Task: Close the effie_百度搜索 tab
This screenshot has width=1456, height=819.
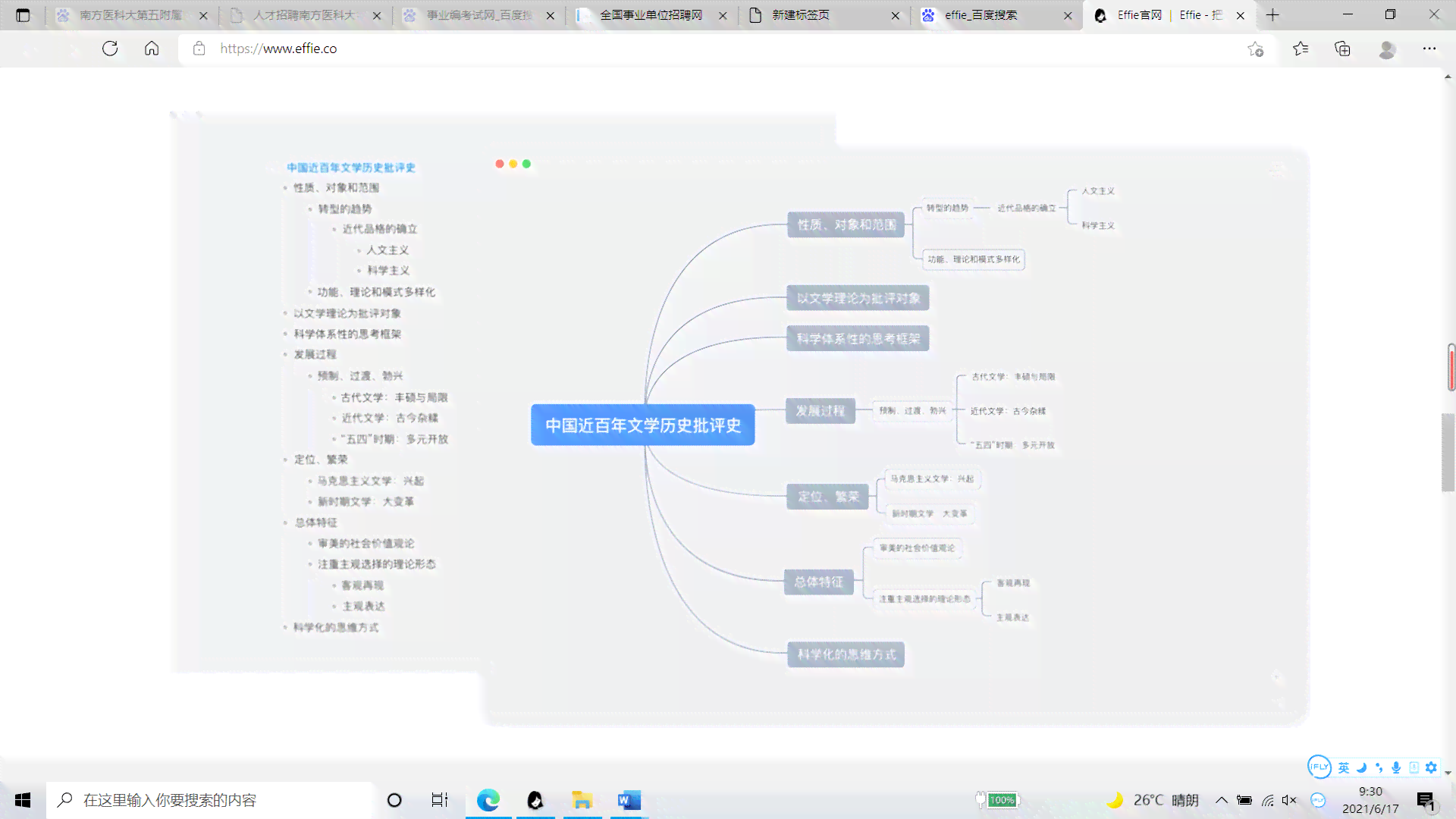Action: [x=1068, y=15]
